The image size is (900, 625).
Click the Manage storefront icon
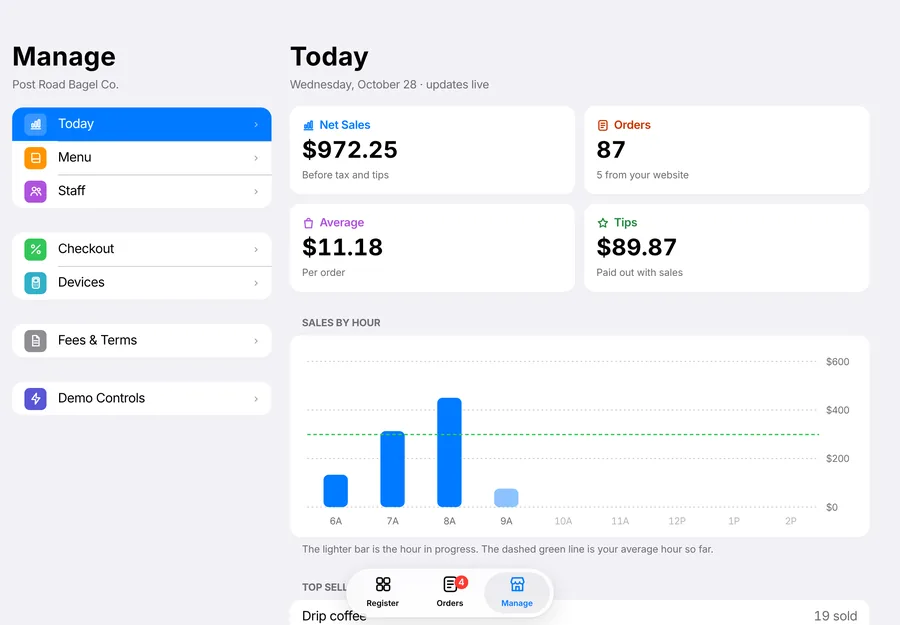pos(517,584)
